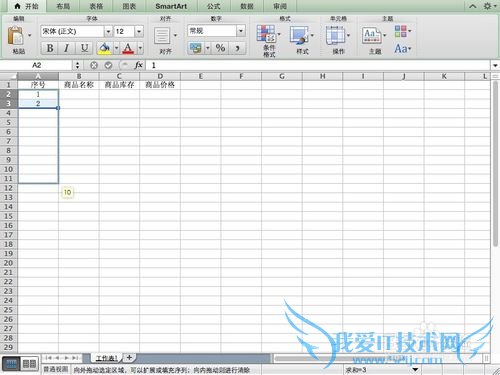Select column E header
500x375 pixels.
(x=201, y=76)
